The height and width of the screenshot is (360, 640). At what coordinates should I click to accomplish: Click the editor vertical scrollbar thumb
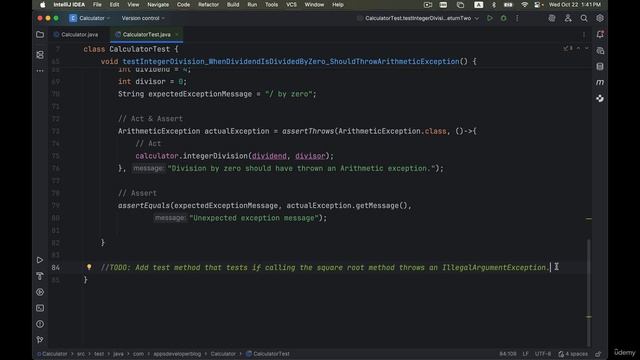pyautogui.click(x=589, y=292)
